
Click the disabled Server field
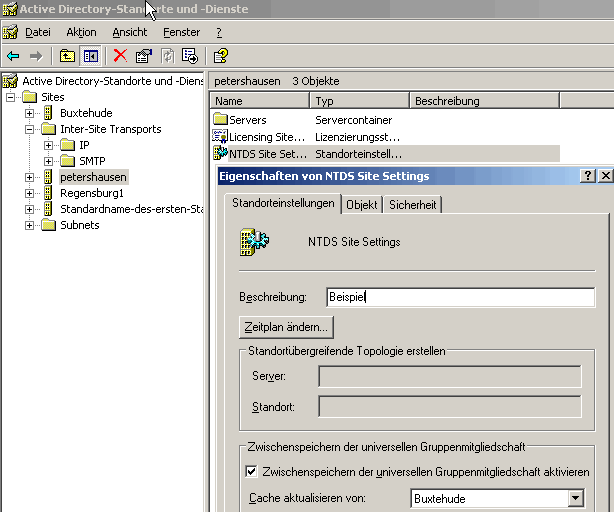[450, 376]
